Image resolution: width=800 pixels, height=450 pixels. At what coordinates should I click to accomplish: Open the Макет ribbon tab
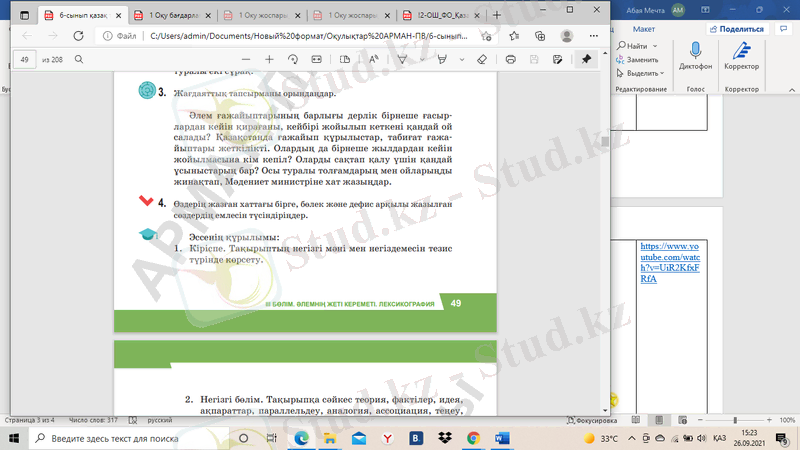643,29
